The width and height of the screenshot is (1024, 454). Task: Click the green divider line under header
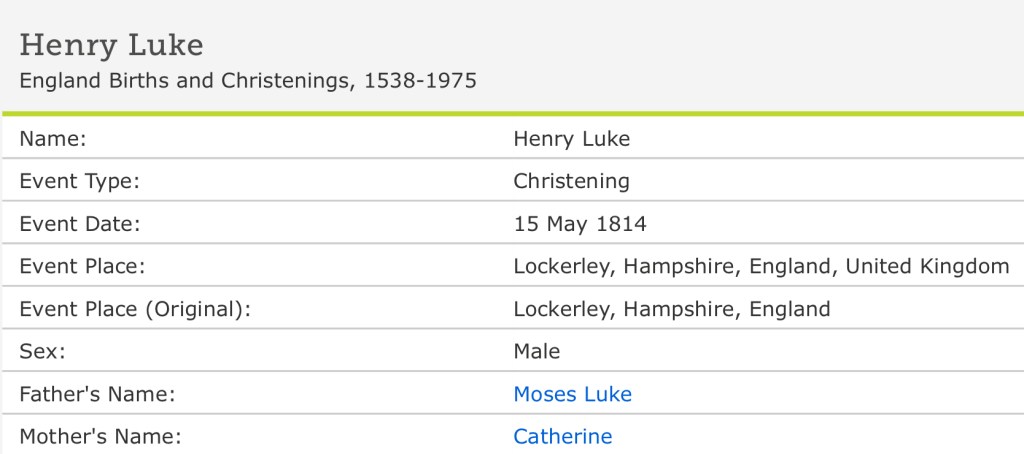[x=512, y=114]
